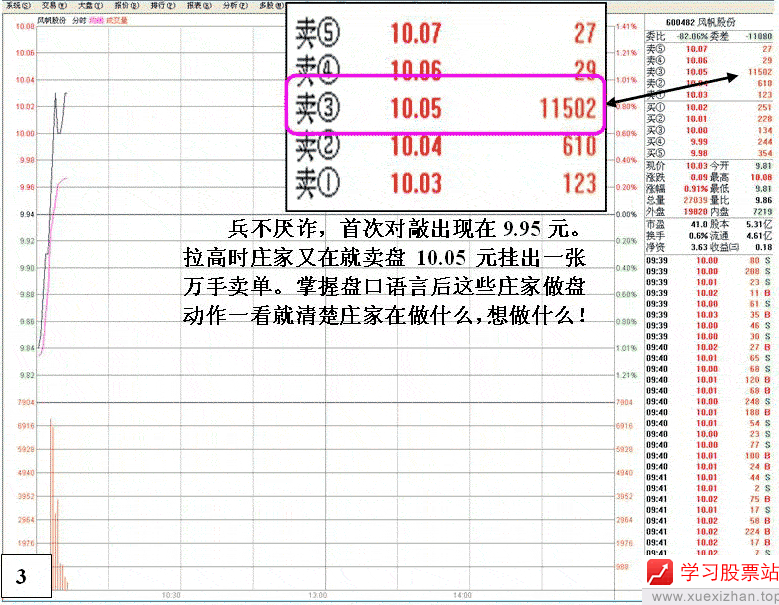Open the 分析 menu

pyautogui.click(x=235, y=5)
